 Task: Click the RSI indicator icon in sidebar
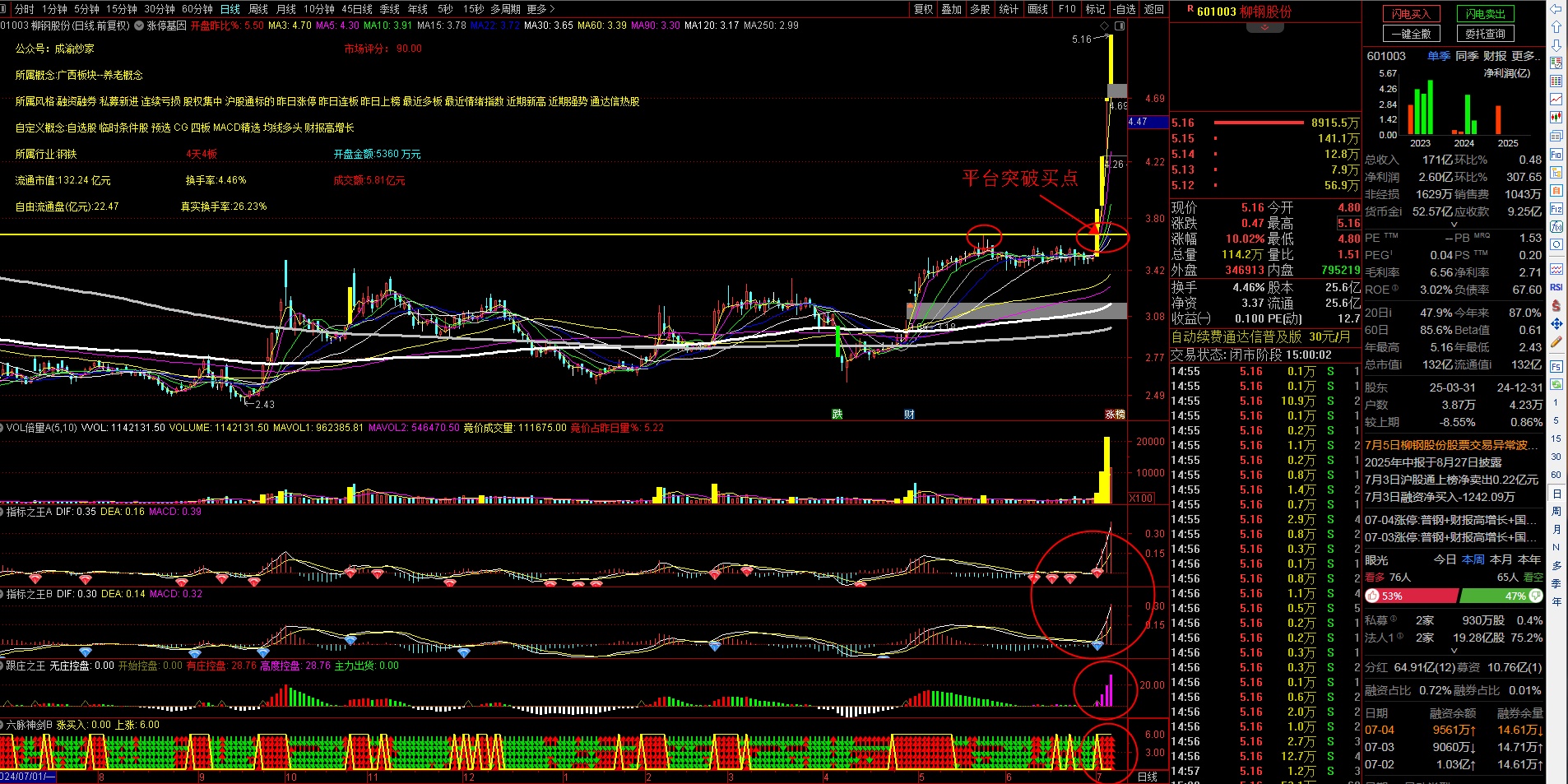1556,287
